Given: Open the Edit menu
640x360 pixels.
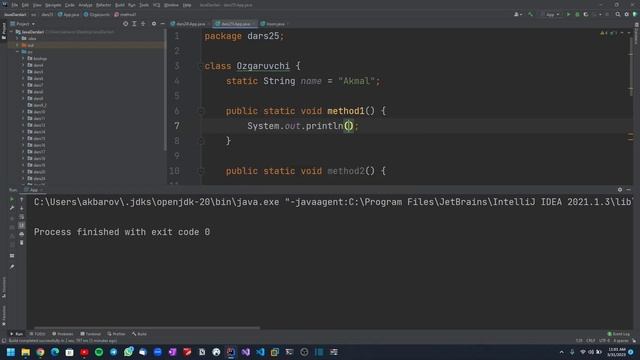Looking at the screenshot, I should click(25, 5).
